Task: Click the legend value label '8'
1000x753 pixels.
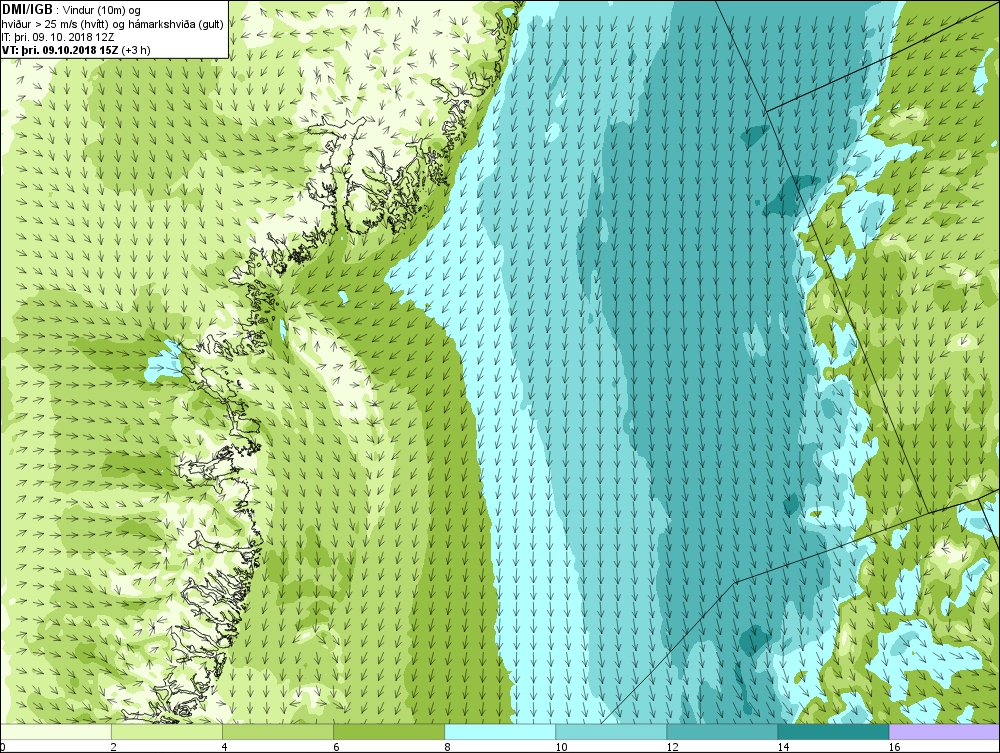Action: click(447, 747)
